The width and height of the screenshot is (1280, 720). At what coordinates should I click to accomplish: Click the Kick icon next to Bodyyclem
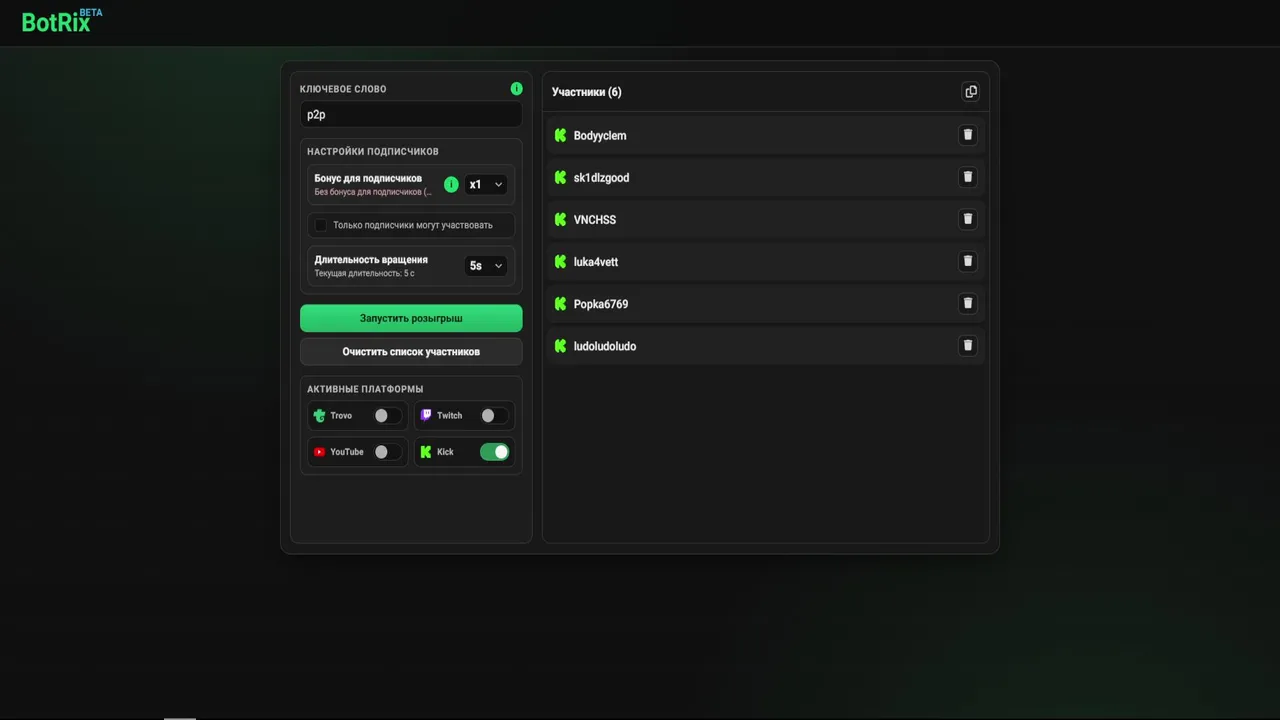tap(560, 135)
